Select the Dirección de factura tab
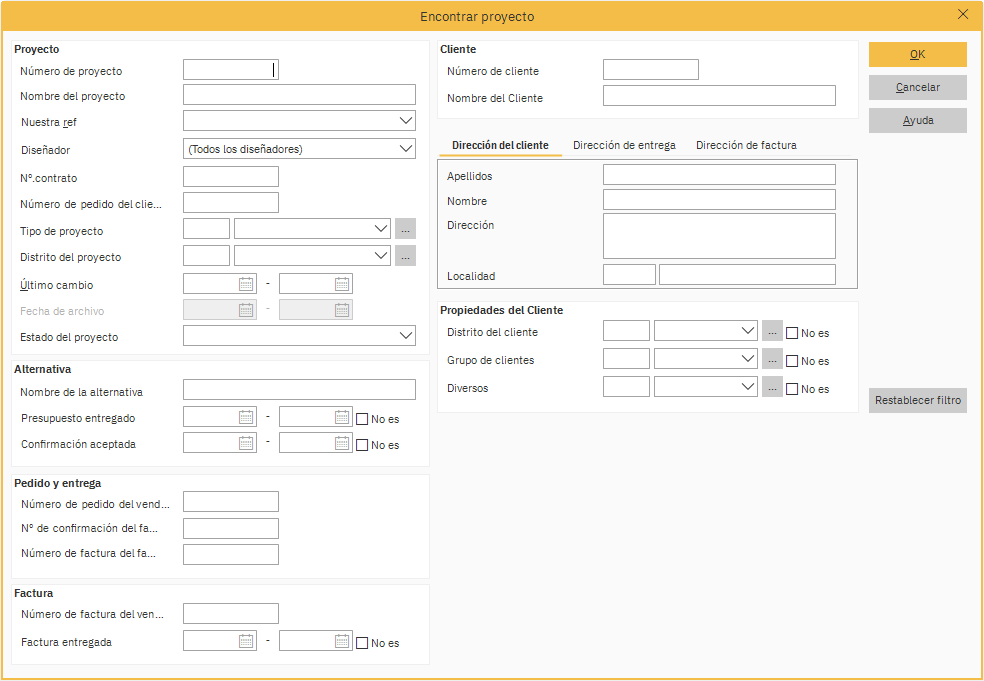Image resolution: width=984 pixels, height=681 pixels. point(746,145)
